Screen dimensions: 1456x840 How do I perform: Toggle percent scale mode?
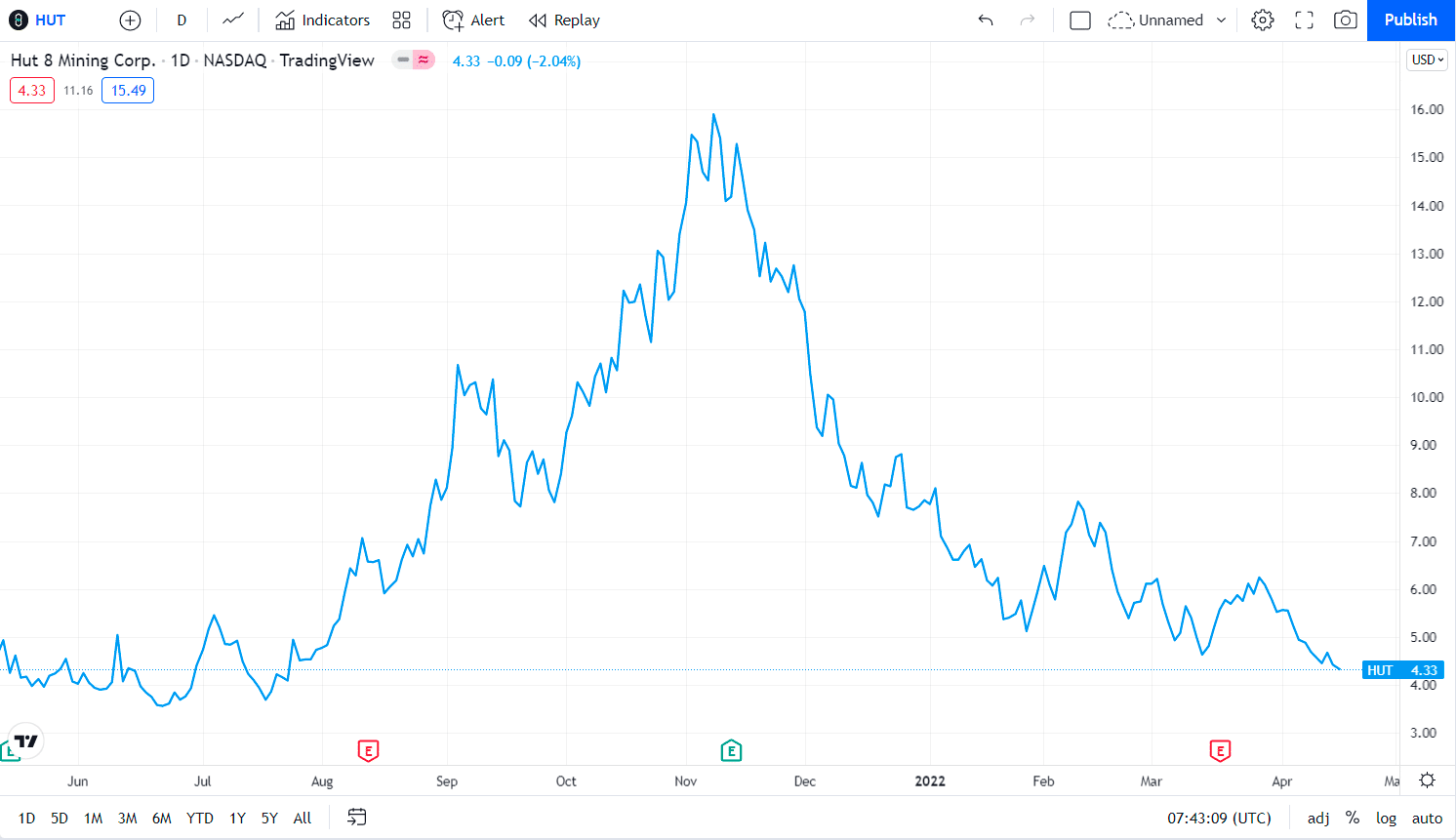coord(1353,818)
